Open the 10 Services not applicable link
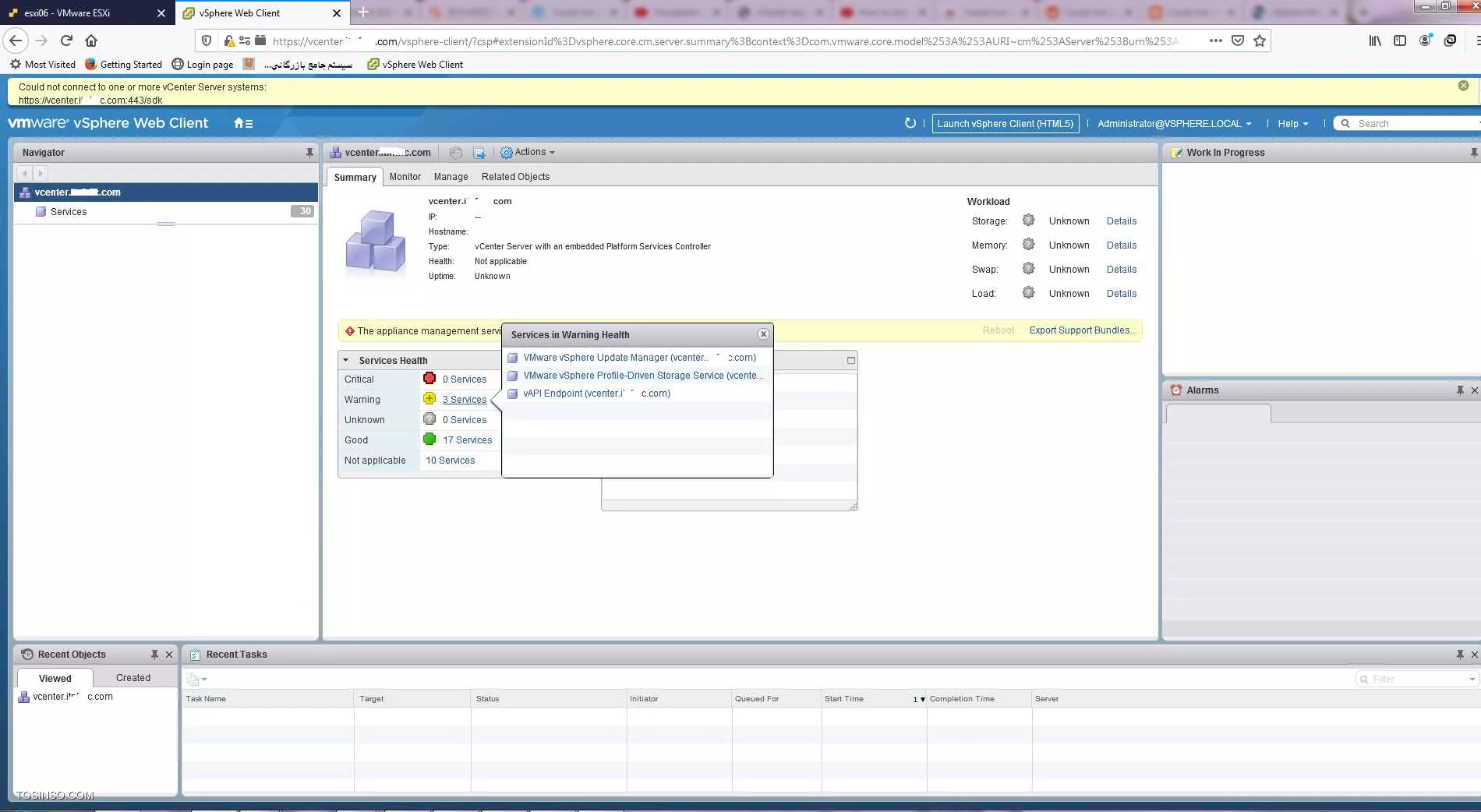The height and width of the screenshot is (812, 1481). pos(450,461)
